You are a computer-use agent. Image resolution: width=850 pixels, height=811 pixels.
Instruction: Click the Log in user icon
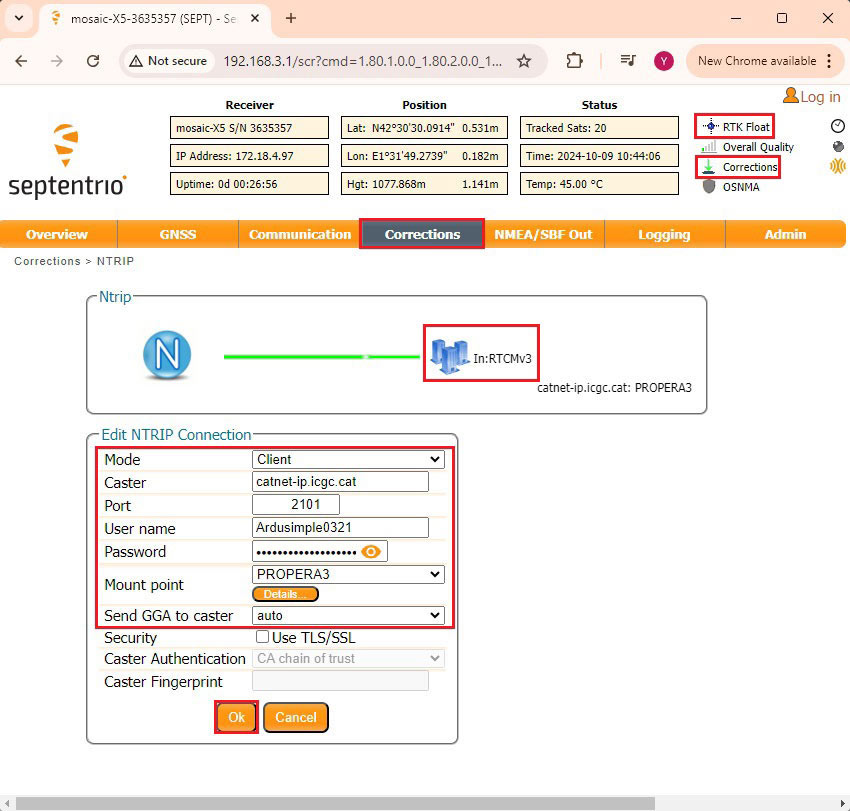tap(791, 96)
